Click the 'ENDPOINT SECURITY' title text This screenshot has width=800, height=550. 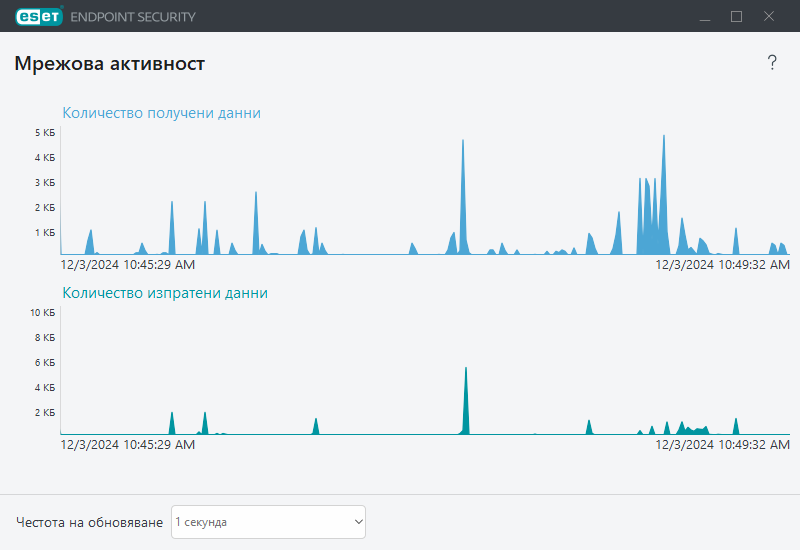(x=133, y=17)
